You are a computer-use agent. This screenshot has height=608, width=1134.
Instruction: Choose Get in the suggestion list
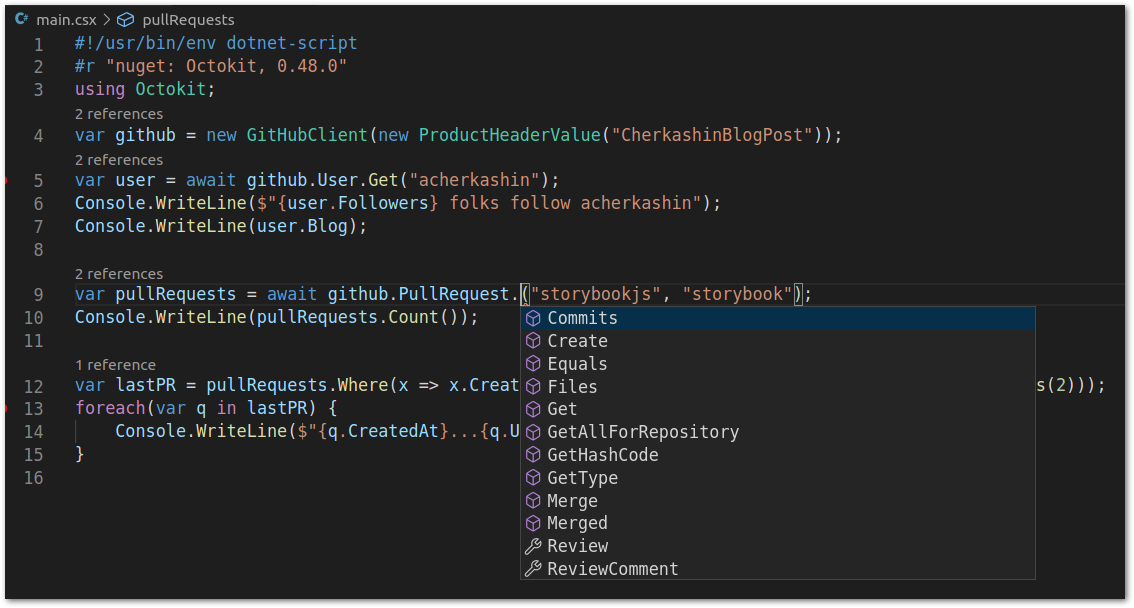(x=562, y=409)
